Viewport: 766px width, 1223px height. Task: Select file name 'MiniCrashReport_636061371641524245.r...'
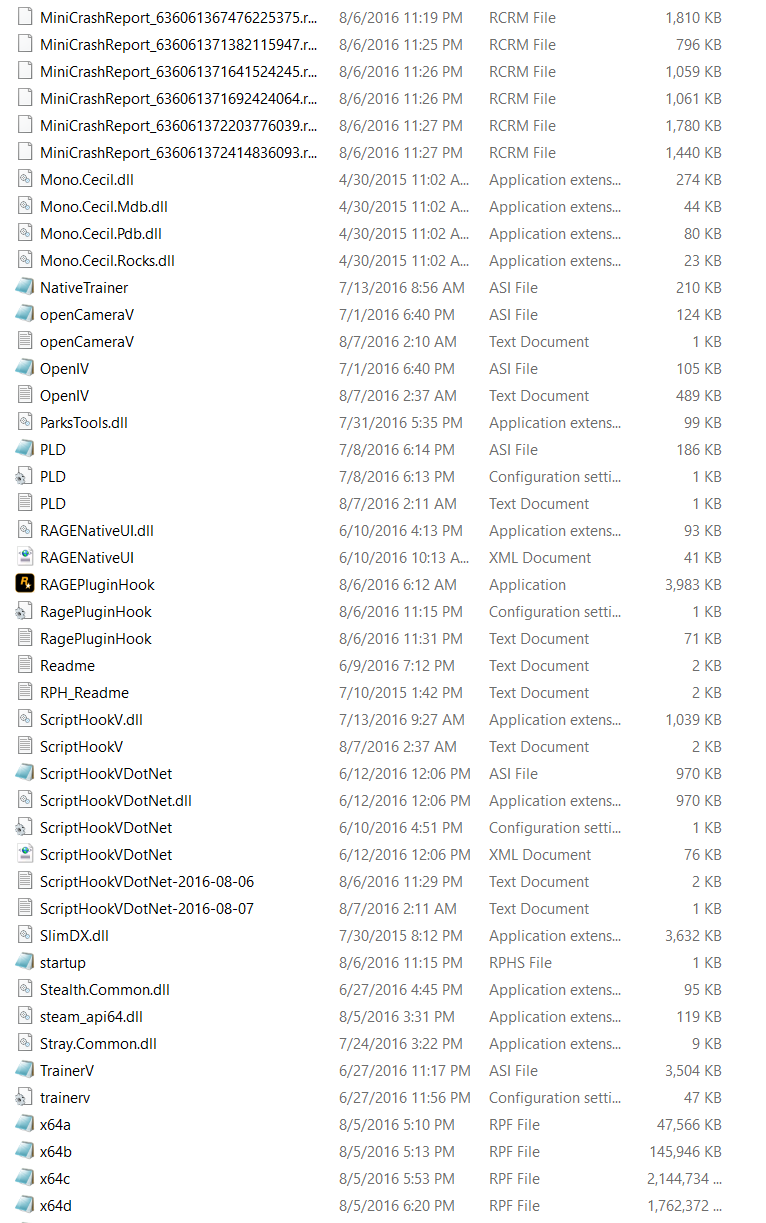click(x=179, y=72)
